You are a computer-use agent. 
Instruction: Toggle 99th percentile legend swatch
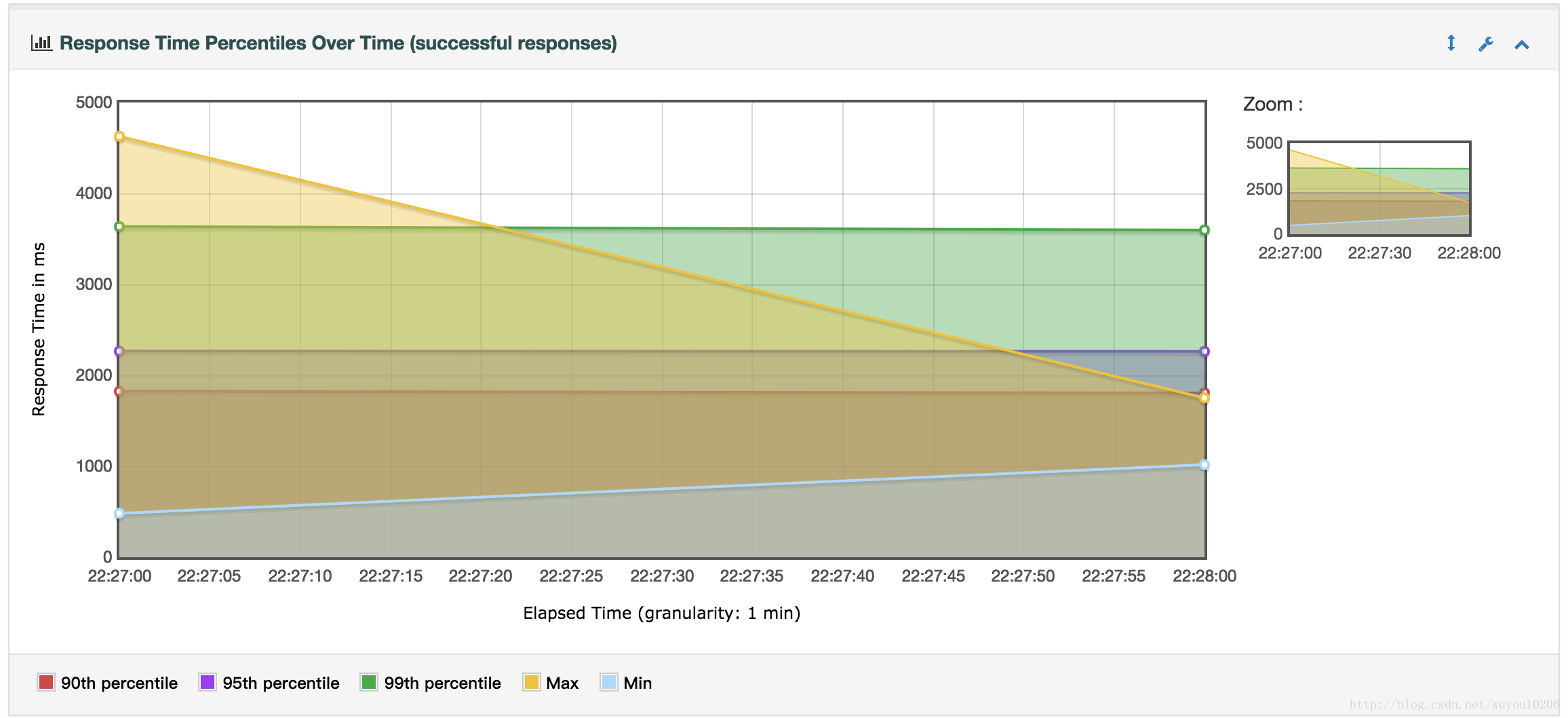369,682
